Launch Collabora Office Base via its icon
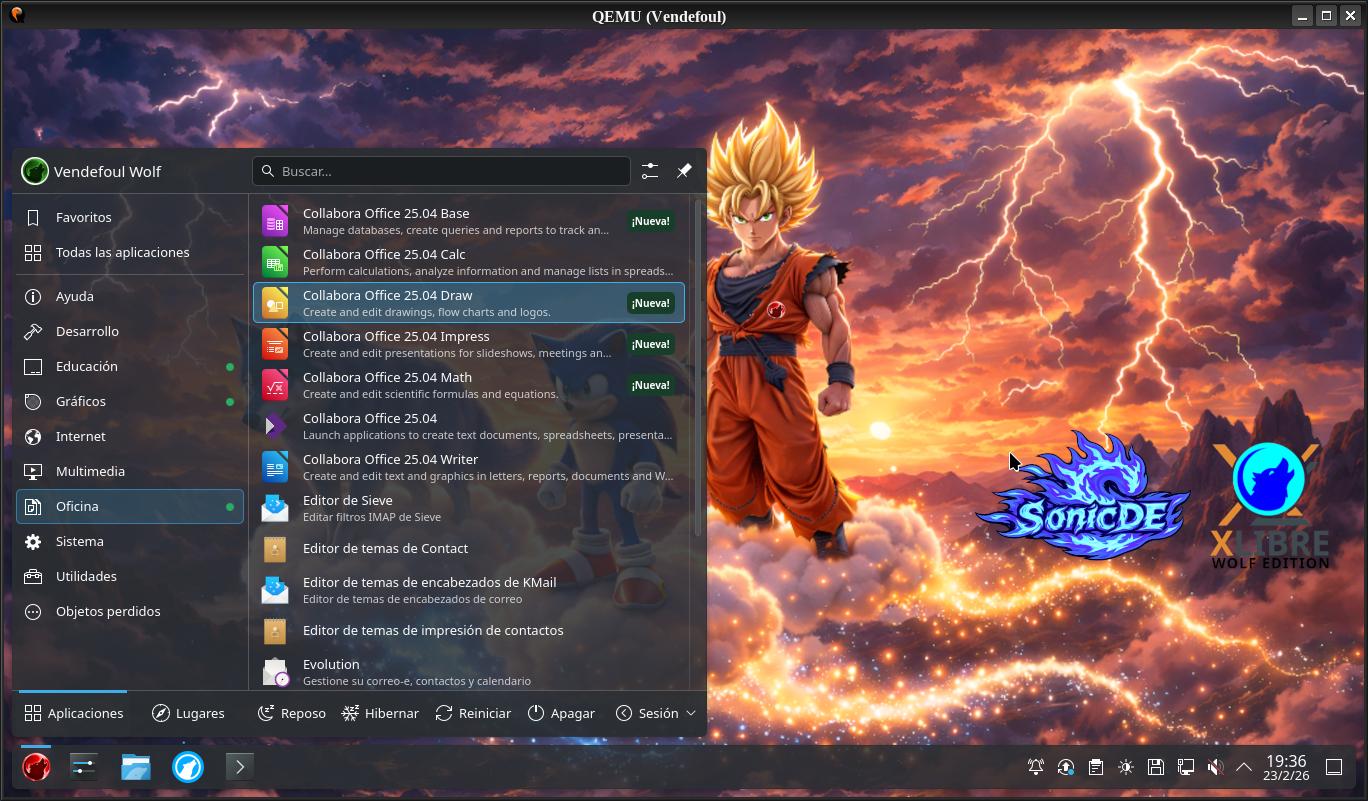 (x=275, y=221)
